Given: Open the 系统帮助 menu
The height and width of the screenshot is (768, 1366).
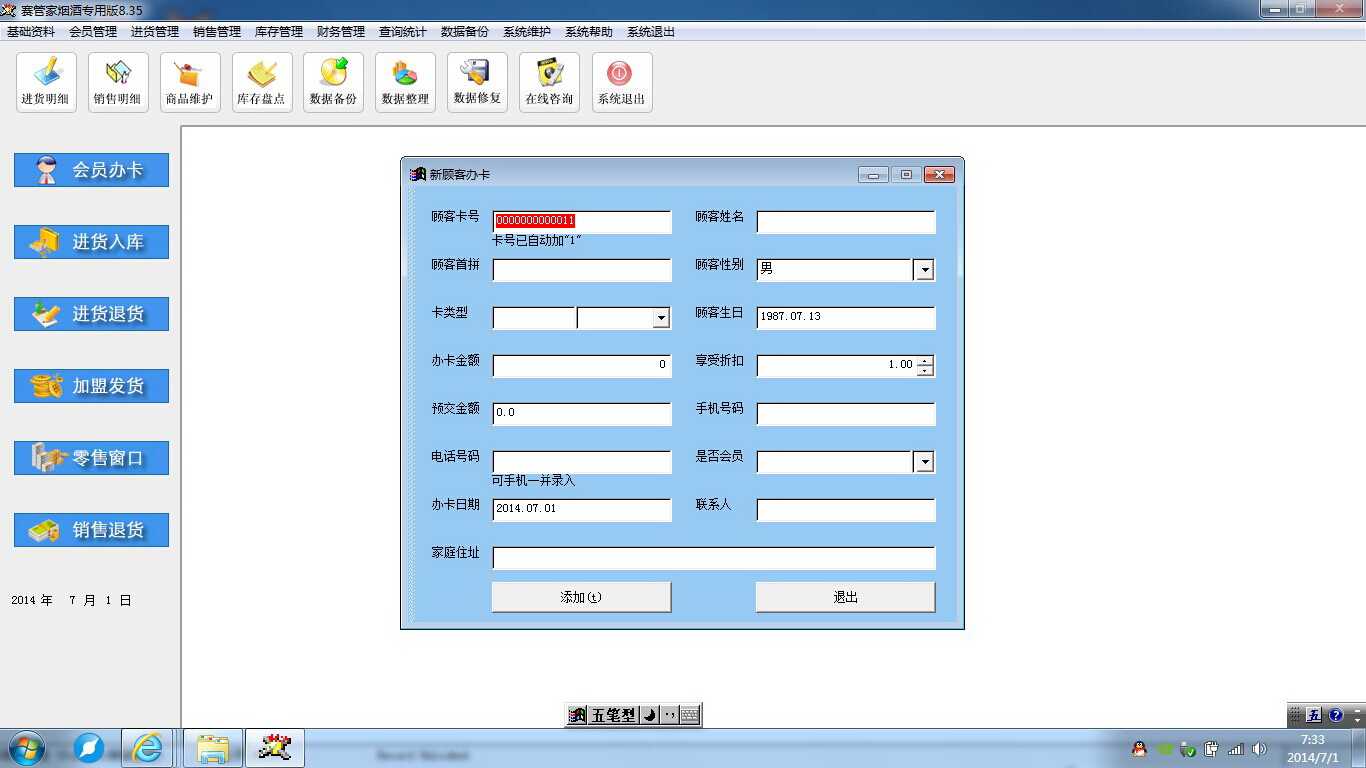Looking at the screenshot, I should click(589, 32).
